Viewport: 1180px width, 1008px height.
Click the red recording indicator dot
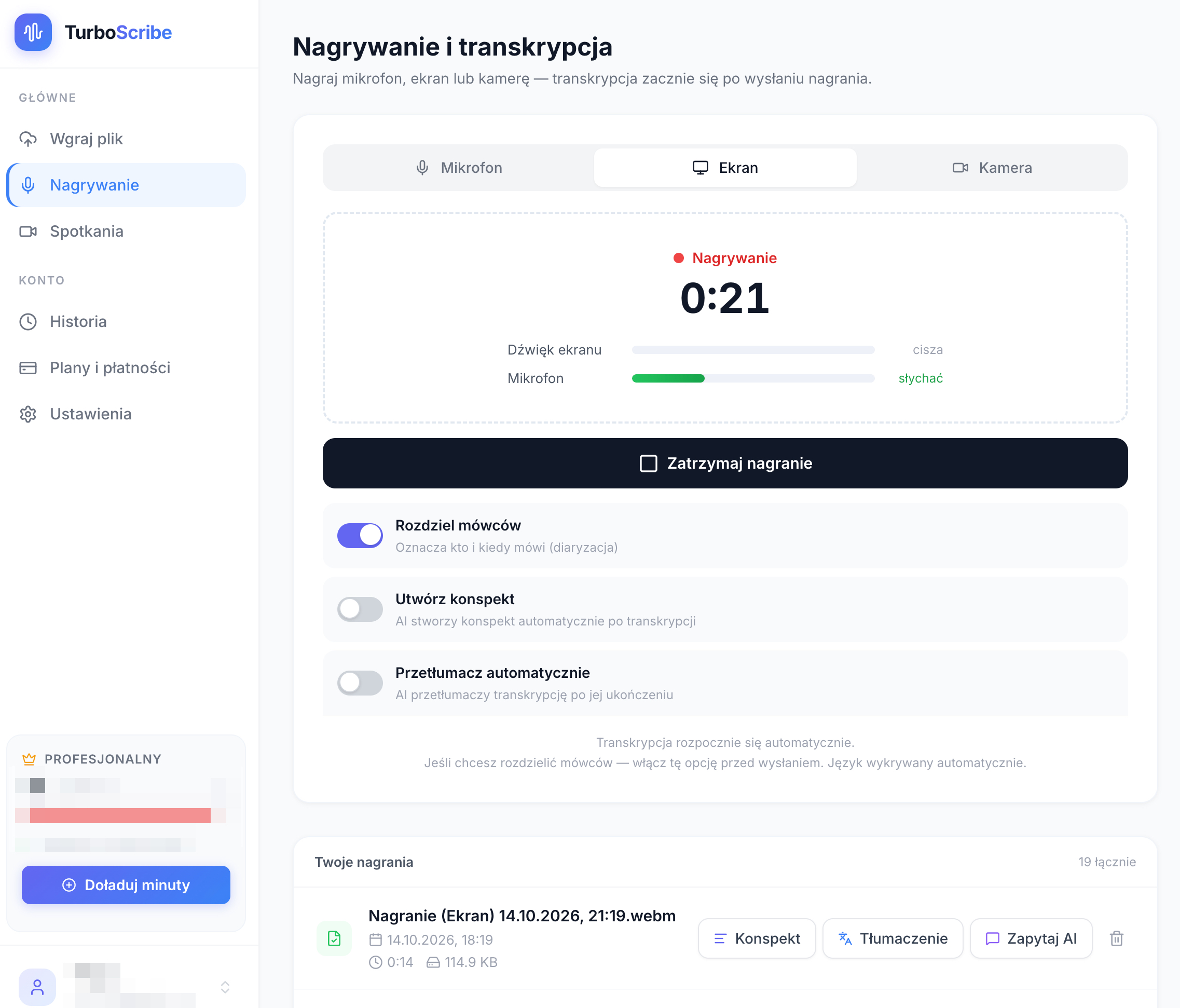678,258
